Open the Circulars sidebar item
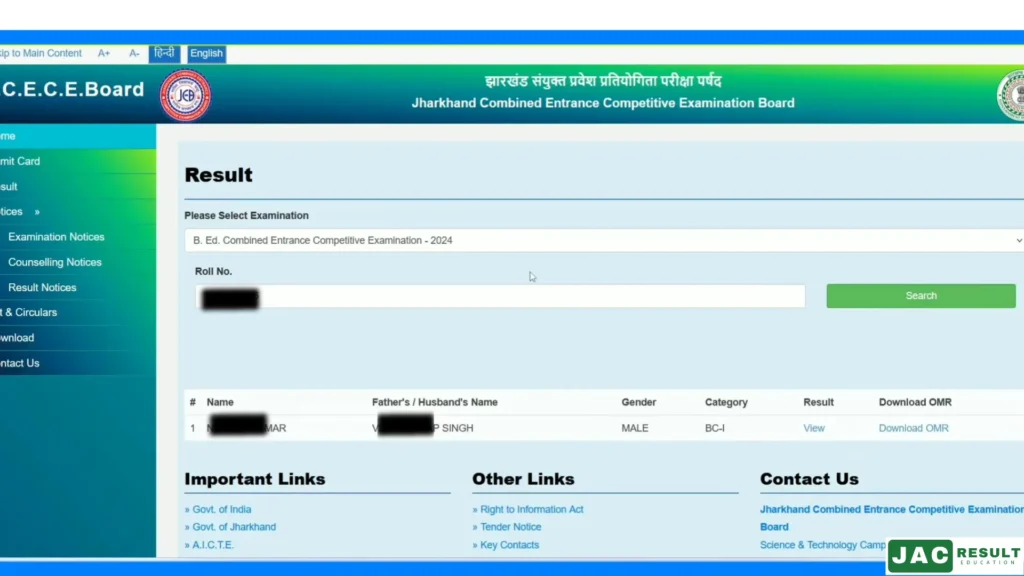The height and width of the screenshot is (576, 1024). click(78, 313)
